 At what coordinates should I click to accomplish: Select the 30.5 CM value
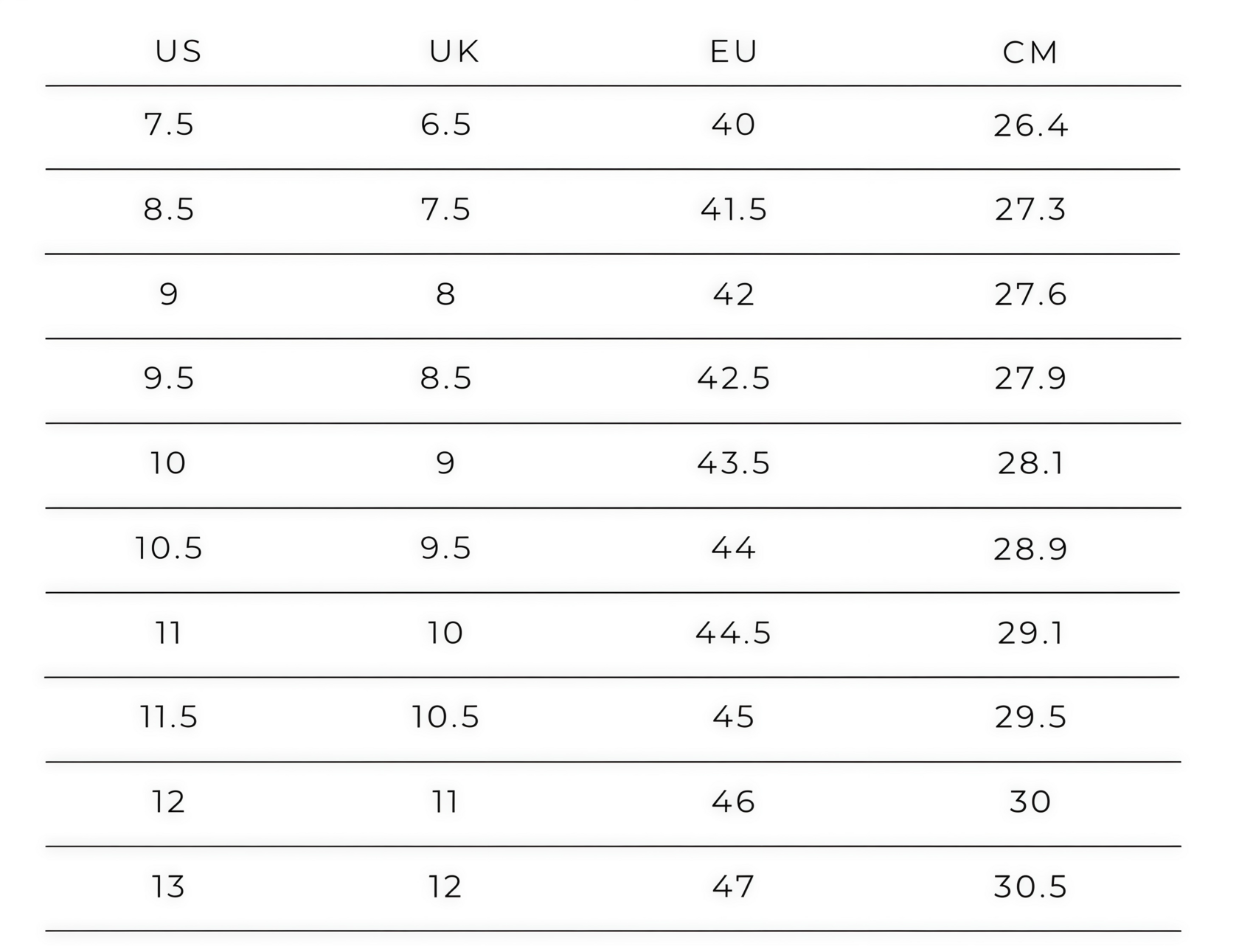(x=1030, y=887)
